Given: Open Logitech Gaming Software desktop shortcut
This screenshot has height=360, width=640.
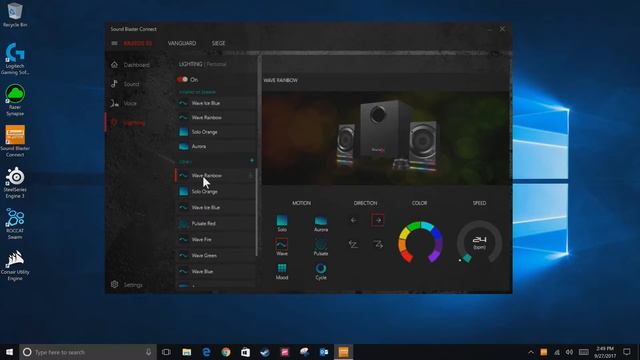Looking at the screenshot, I should point(15,59).
